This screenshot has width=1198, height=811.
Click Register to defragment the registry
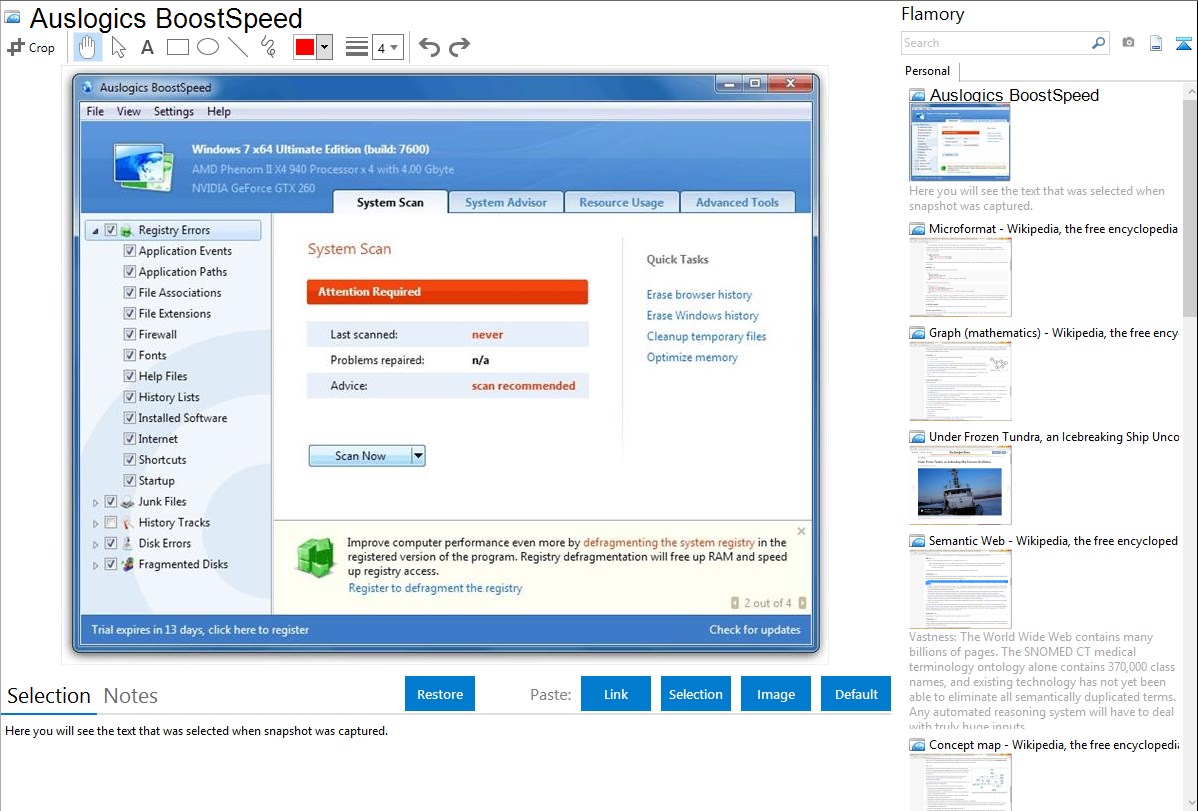pos(435,588)
